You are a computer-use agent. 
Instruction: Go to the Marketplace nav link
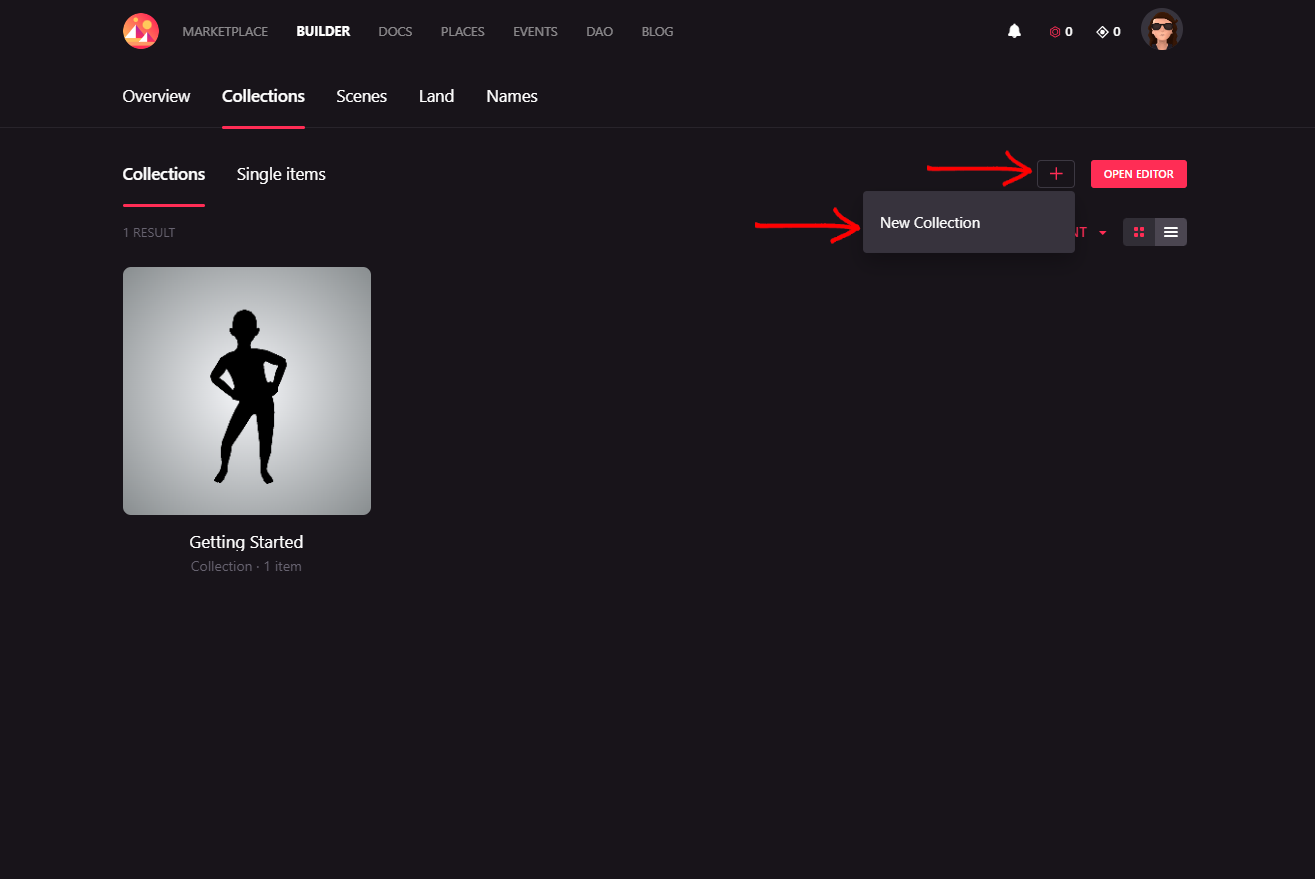pos(225,32)
